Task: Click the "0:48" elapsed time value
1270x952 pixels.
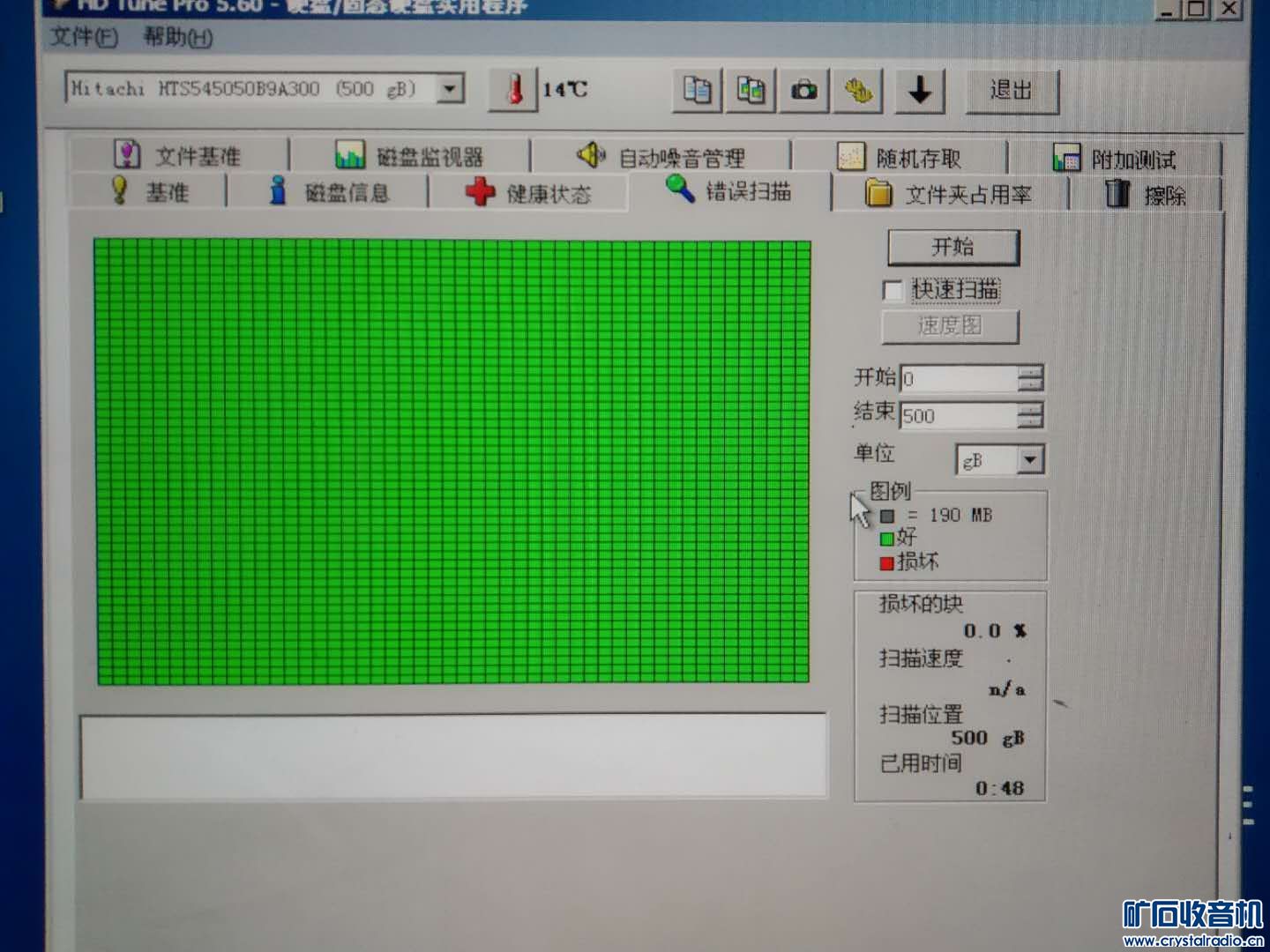Action: [1000, 788]
